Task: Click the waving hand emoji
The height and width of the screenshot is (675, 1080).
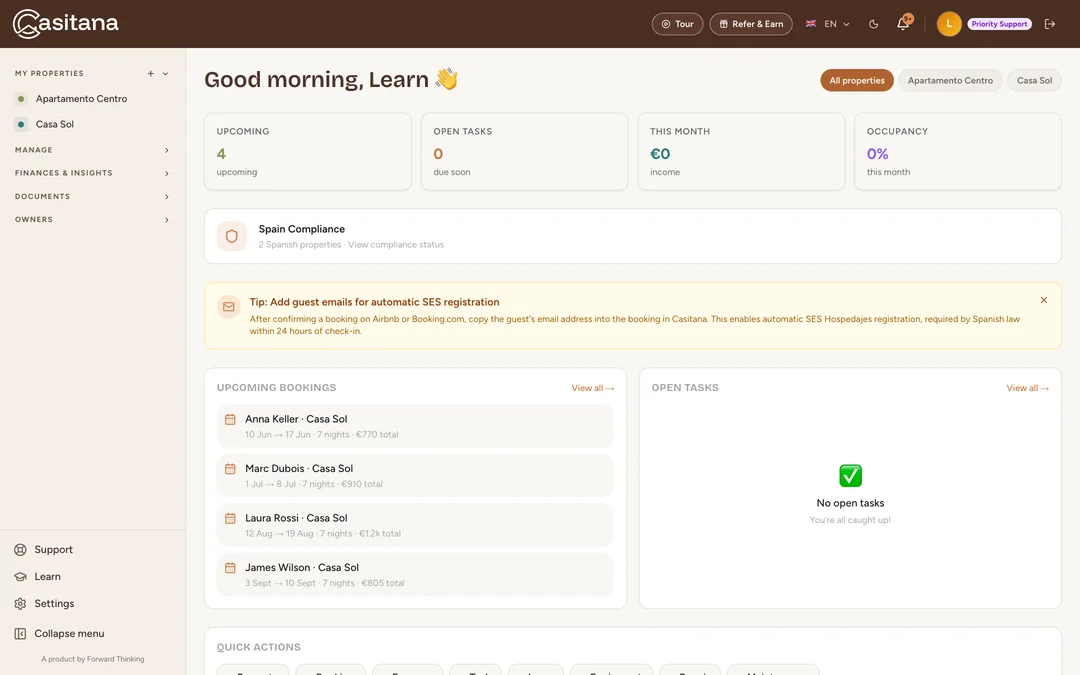Action: [x=446, y=79]
